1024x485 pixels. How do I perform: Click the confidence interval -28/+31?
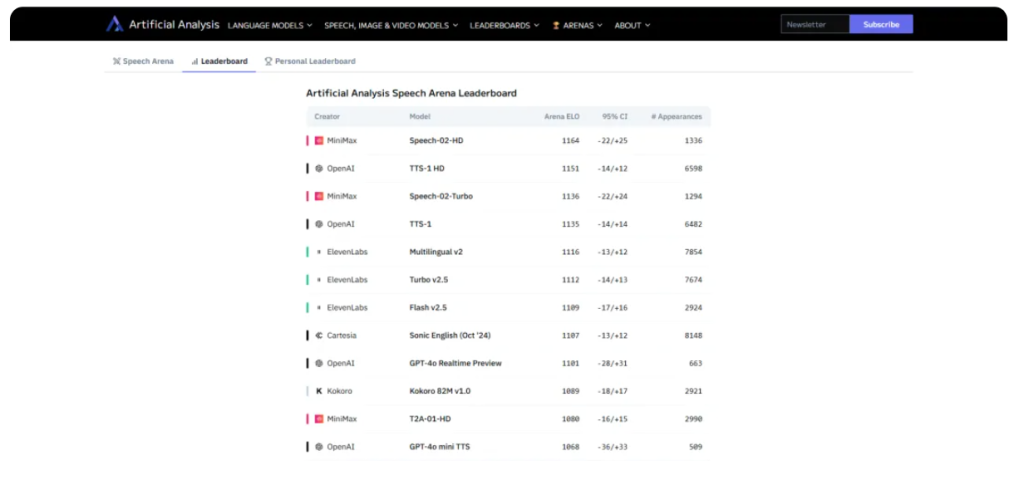pyautogui.click(x=613, y=363)
